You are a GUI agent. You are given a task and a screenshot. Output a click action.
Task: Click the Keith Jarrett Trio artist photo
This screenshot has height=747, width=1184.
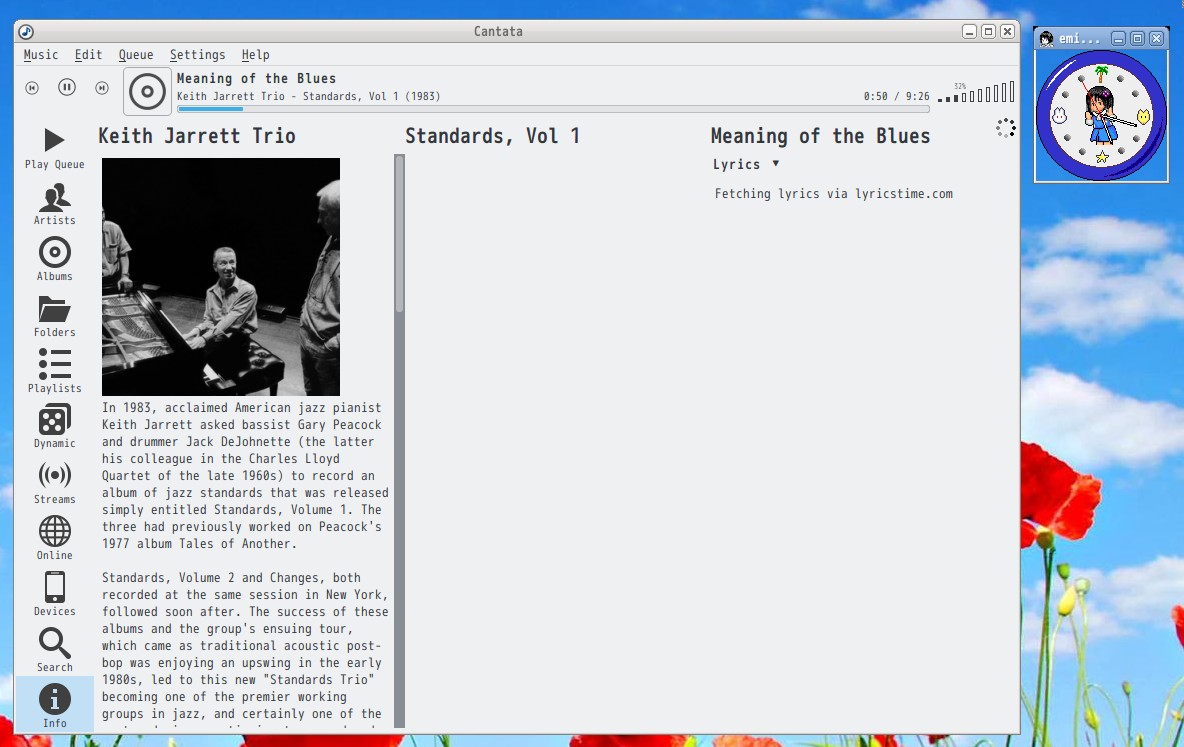[x=221, y=277]
